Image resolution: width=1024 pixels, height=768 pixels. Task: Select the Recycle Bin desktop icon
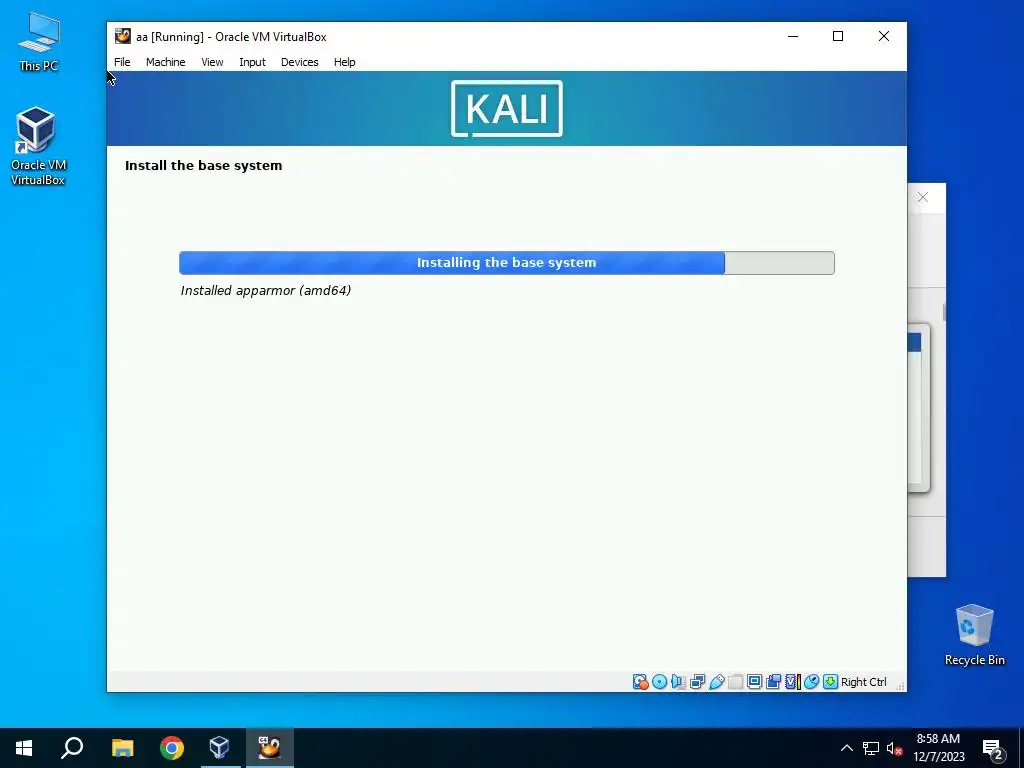(974, 635)
